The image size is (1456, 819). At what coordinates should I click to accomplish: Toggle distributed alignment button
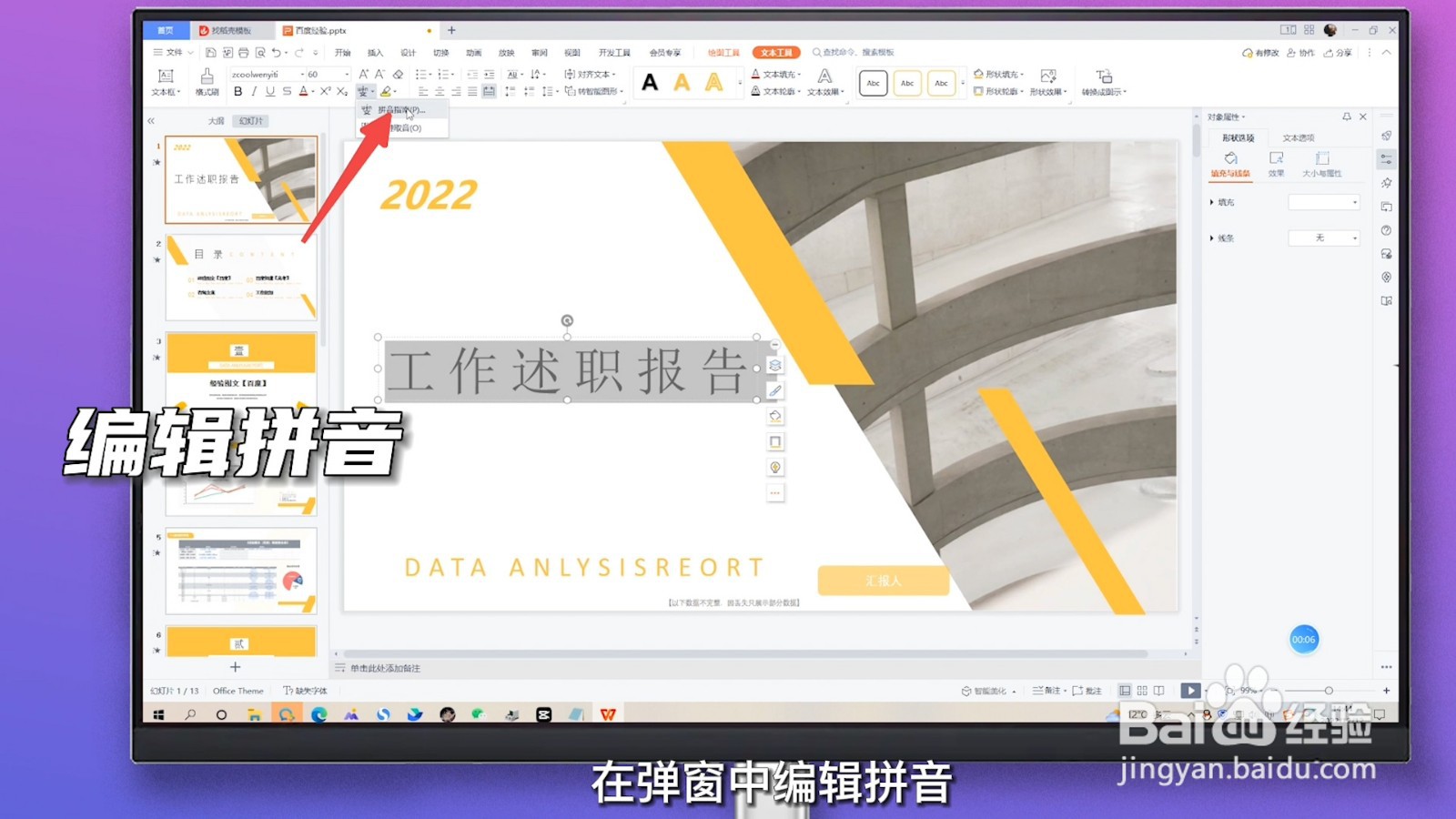click(489, 91)
